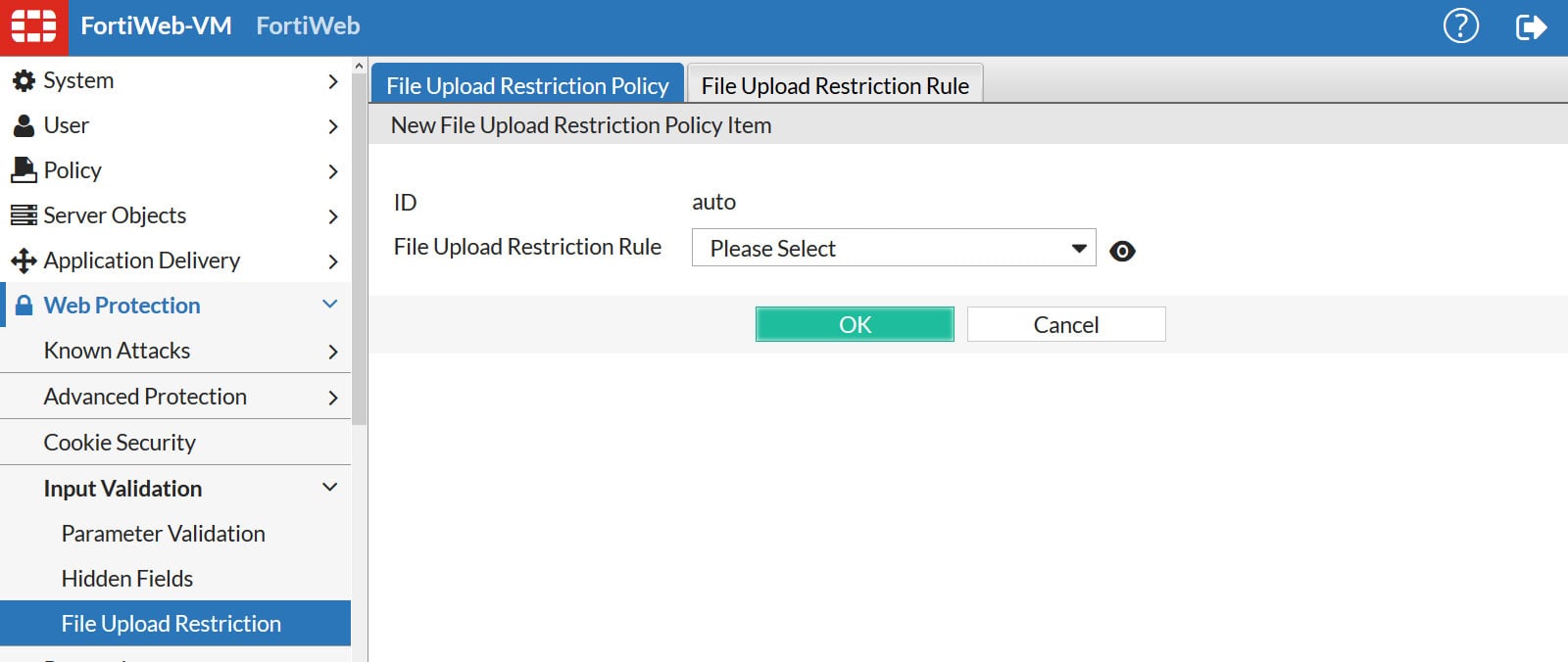Viewport: 1568px width, 662px height.
Task: Click the Application Delivery menu label
Action: 142,260
